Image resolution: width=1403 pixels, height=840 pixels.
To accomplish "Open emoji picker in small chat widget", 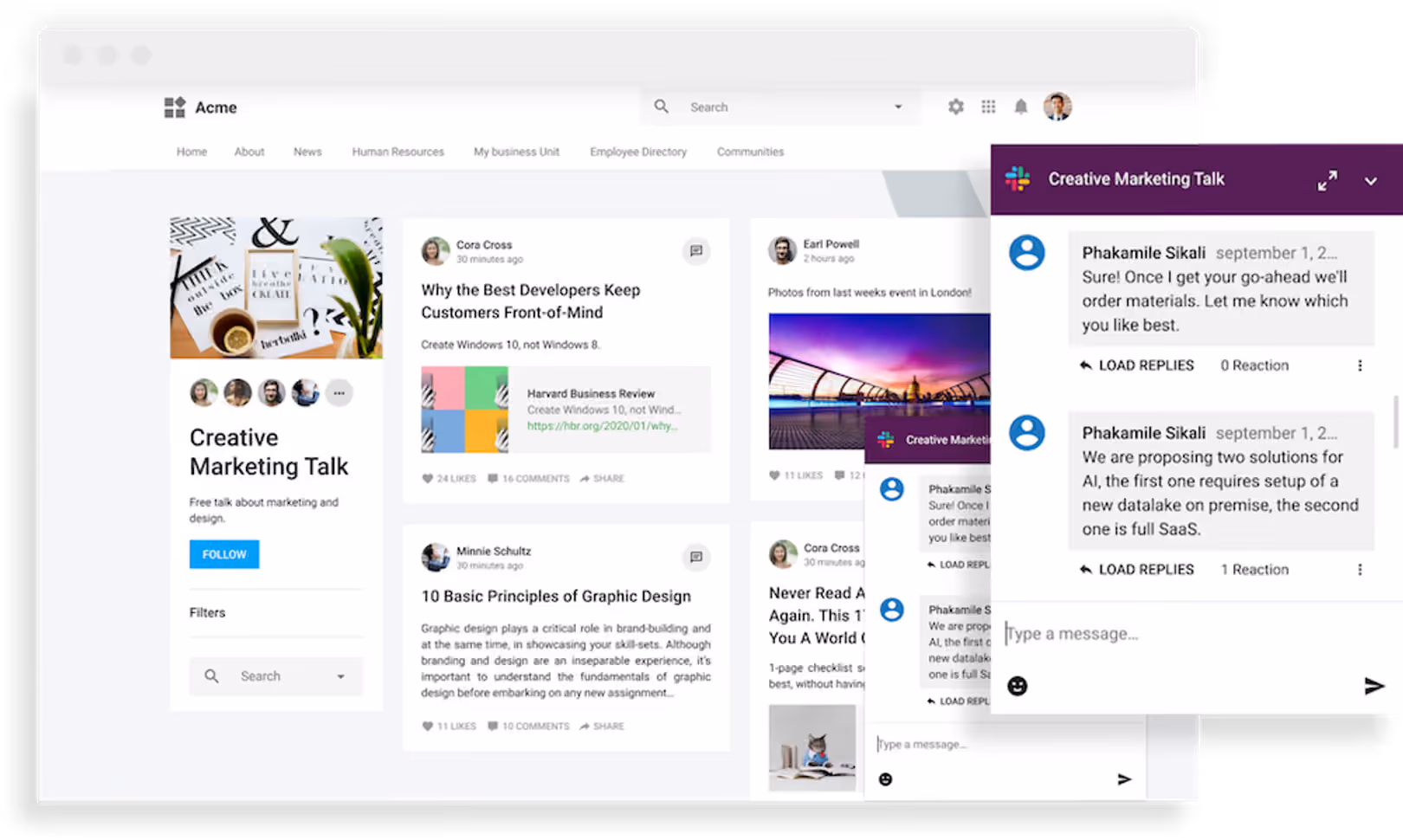I will 885,779.
